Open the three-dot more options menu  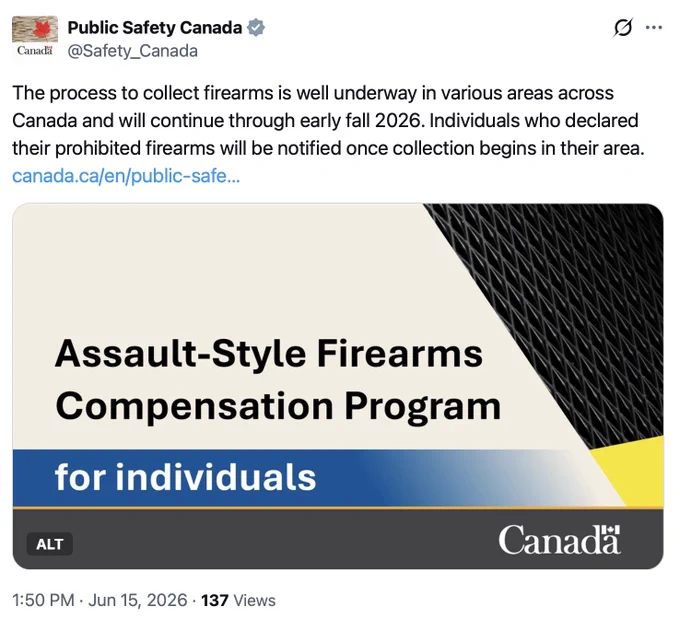coord(654,28)
